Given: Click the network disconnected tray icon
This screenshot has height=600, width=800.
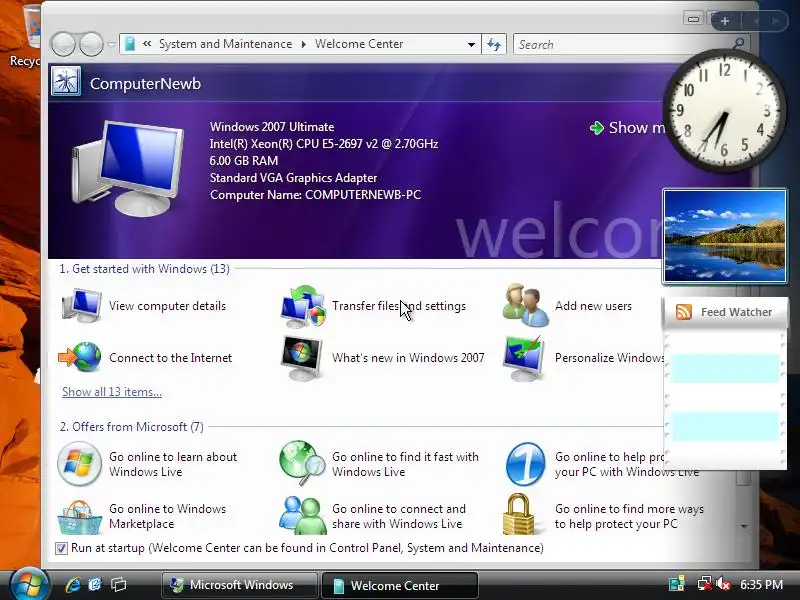Looking at the screenshot, I should coord(705,584).
